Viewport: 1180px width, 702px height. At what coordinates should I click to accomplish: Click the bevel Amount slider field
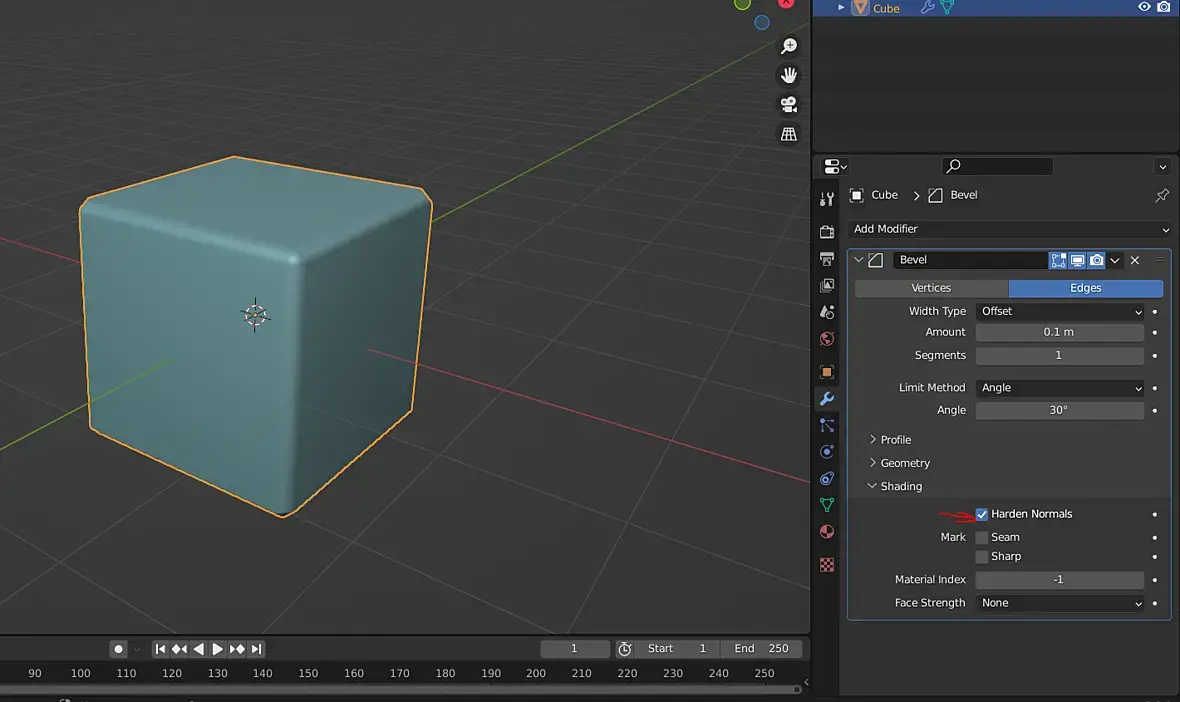pos(1060,332)
